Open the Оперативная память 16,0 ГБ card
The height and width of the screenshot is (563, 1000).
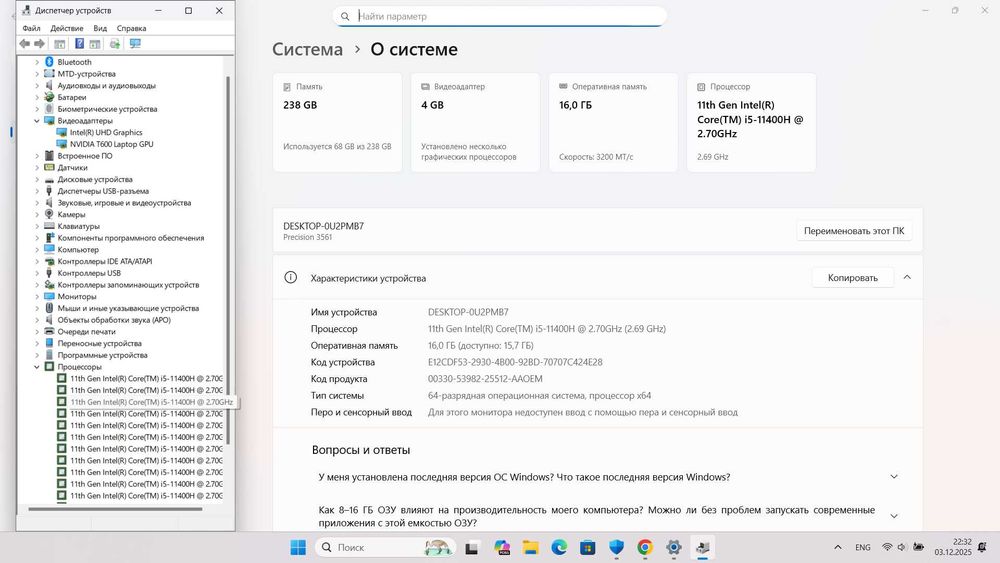click(614, 122)
